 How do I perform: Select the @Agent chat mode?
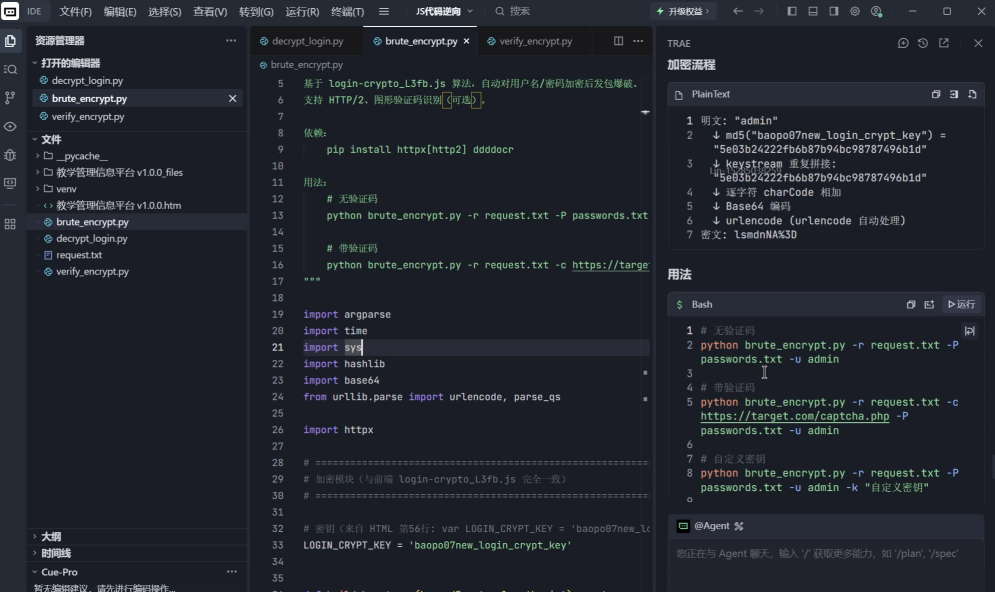pos(711,526)
